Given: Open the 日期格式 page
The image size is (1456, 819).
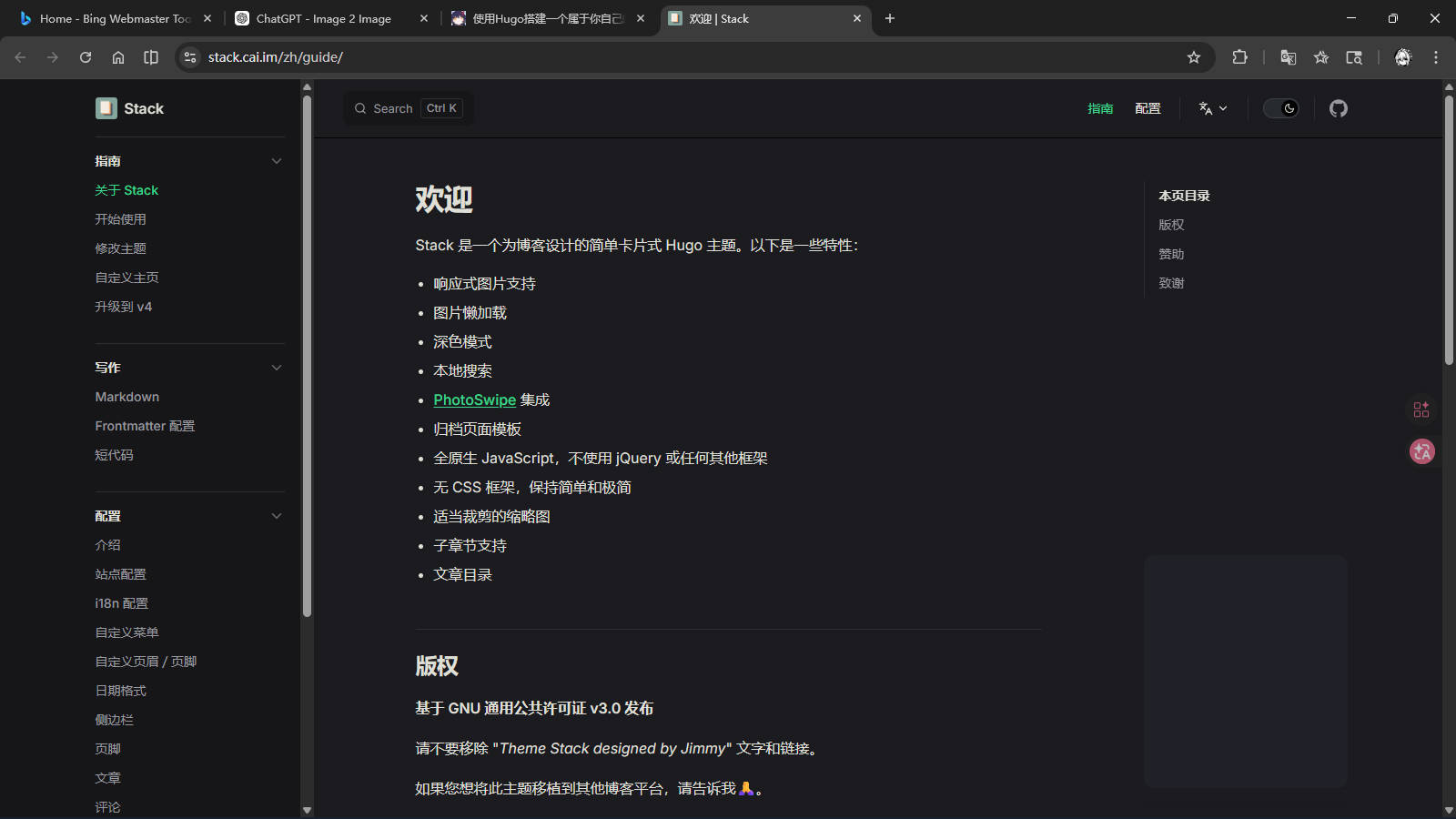Looking at the screenshot, I should [120, 691].
